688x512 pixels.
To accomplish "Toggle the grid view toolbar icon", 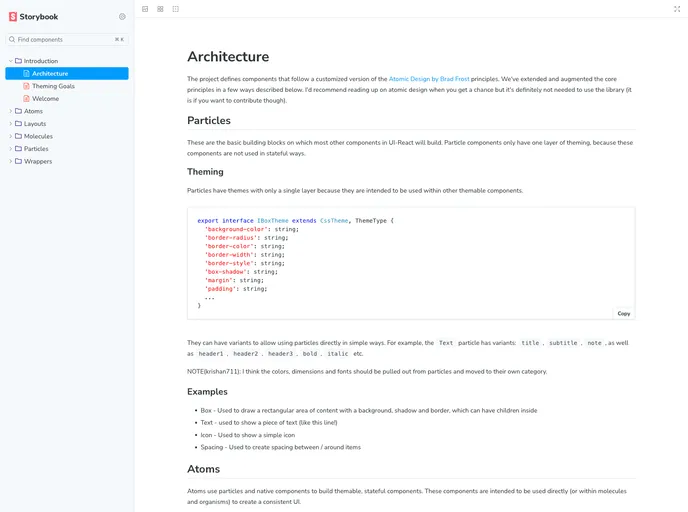I will pyautogui.click(x=160, y=9).
